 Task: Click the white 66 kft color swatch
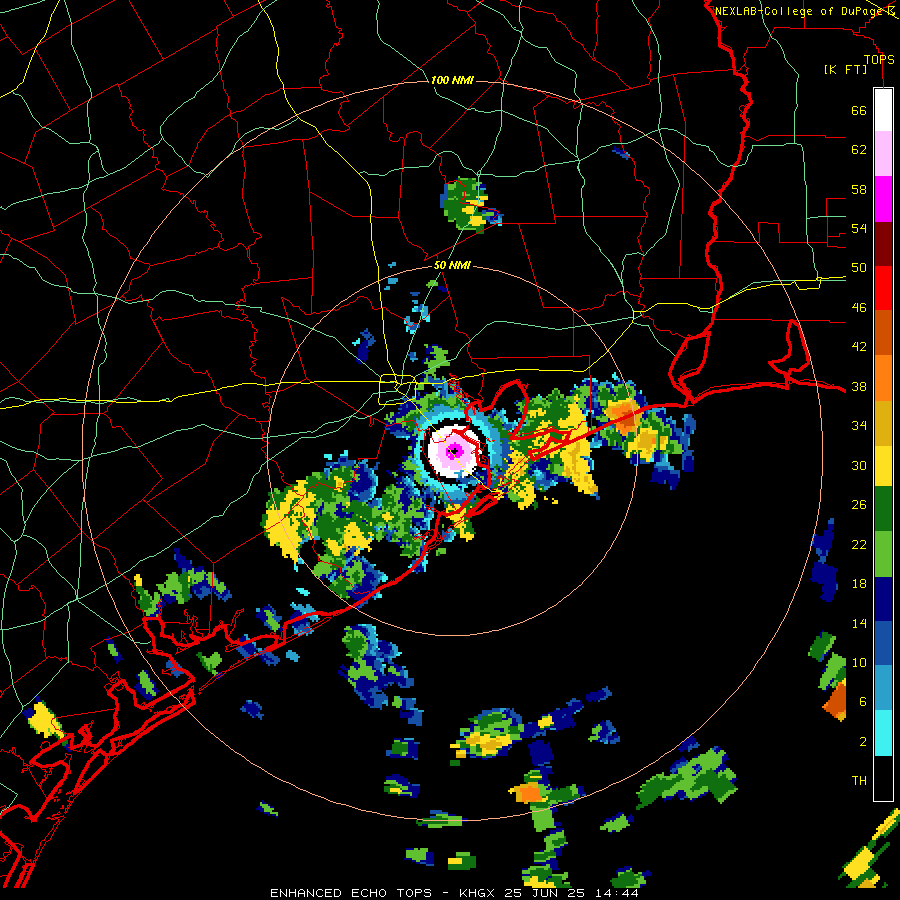point(883,110)
